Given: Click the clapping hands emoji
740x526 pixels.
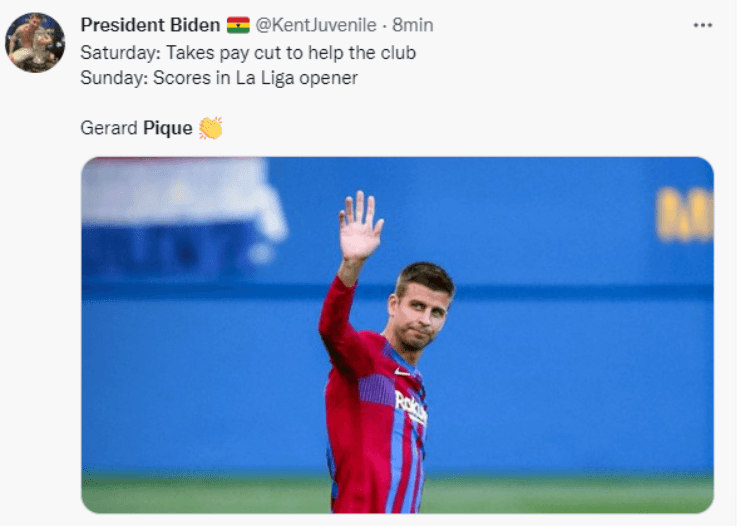Looking at the screenshot, I should tap(210, 128).
